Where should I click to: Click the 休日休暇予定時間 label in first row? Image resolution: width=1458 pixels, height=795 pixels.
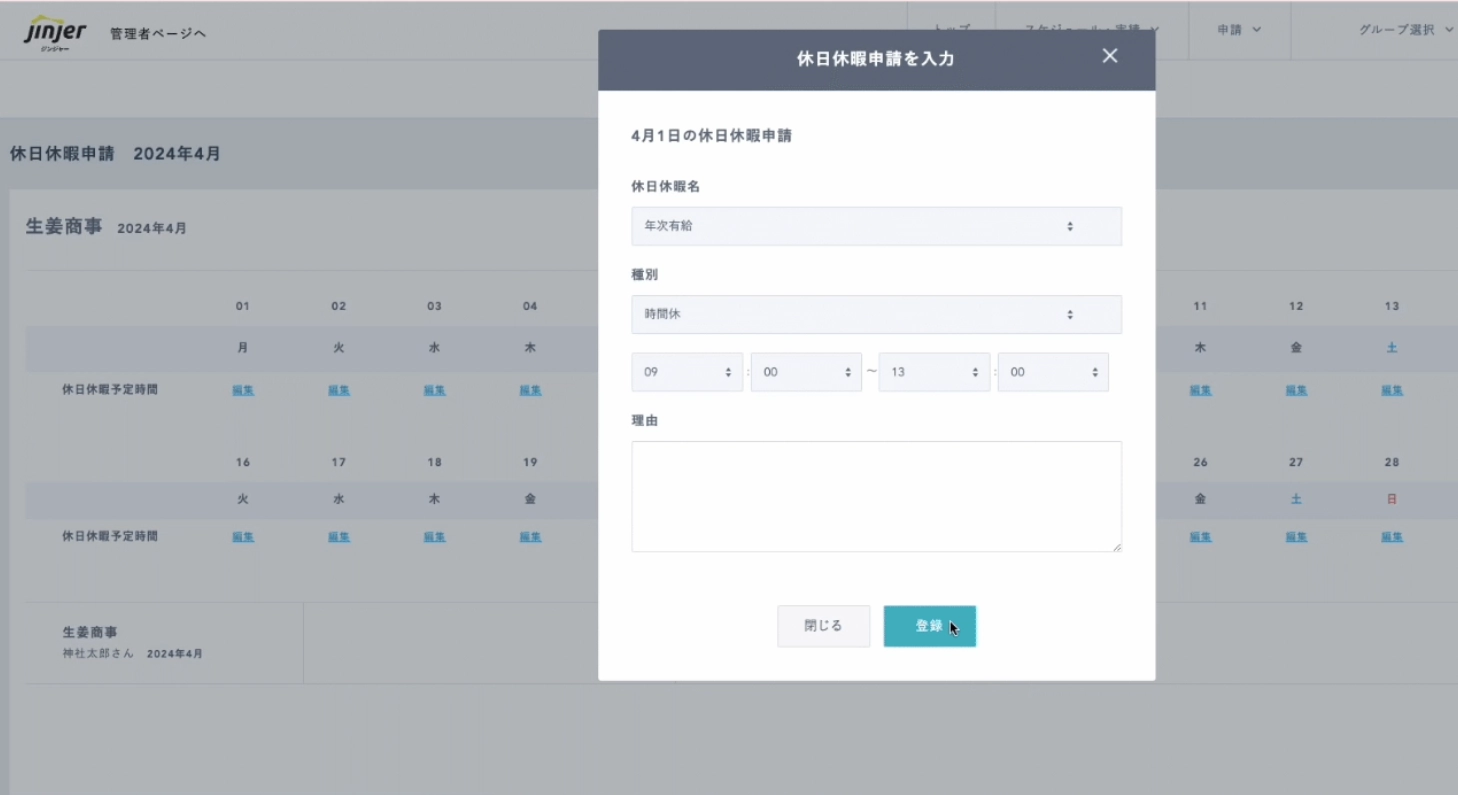coord(110,390)
